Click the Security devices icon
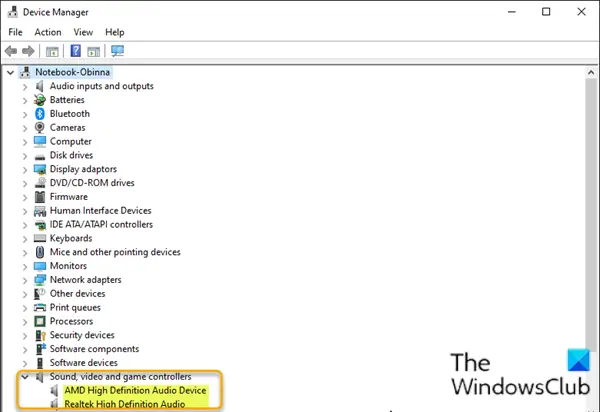600x412 pixels. [x=40, y=335]
